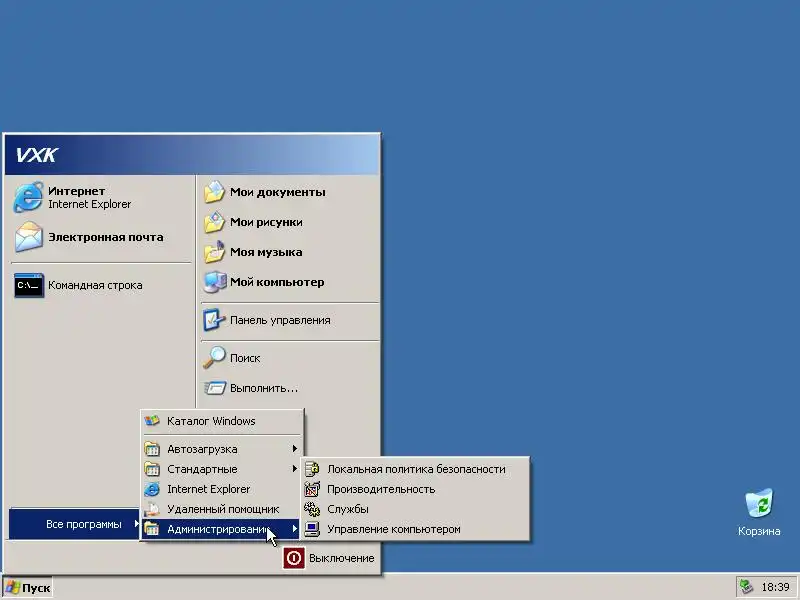Click the Пуск start button
Image resolution: width=800 pixels, height=600 pixels.
[x=28, y=588]
